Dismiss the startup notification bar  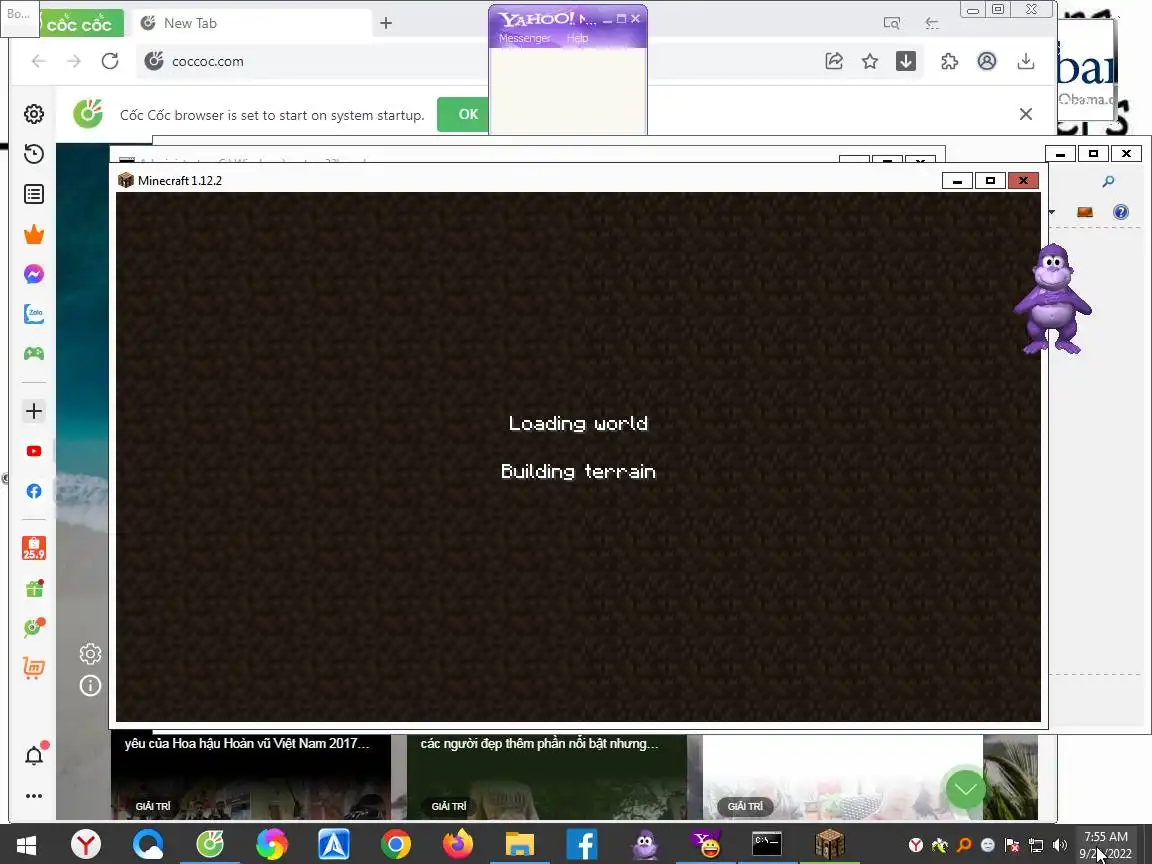[1026, 114]
